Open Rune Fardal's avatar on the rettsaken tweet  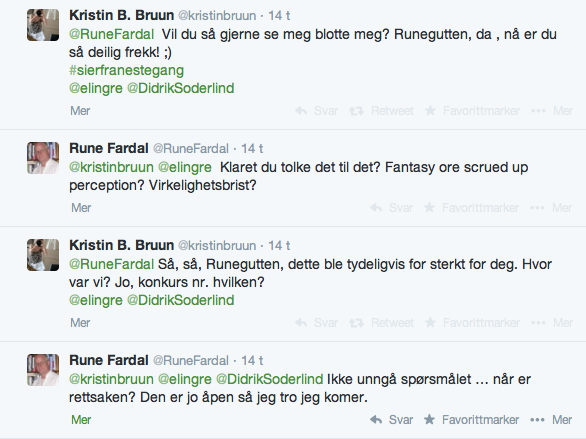43,370
